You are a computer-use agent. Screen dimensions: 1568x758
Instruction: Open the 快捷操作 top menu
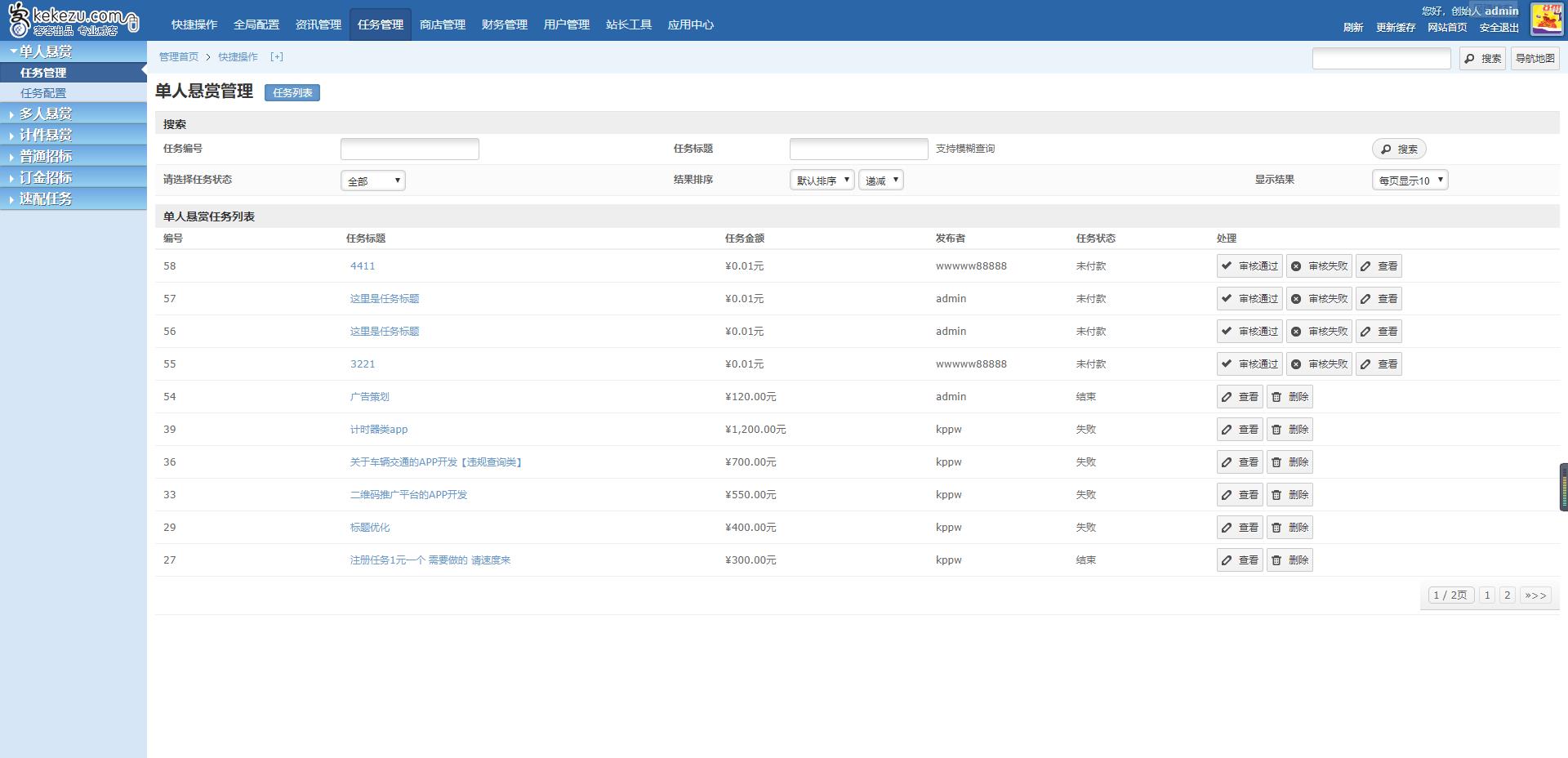[x=194, y=25]
